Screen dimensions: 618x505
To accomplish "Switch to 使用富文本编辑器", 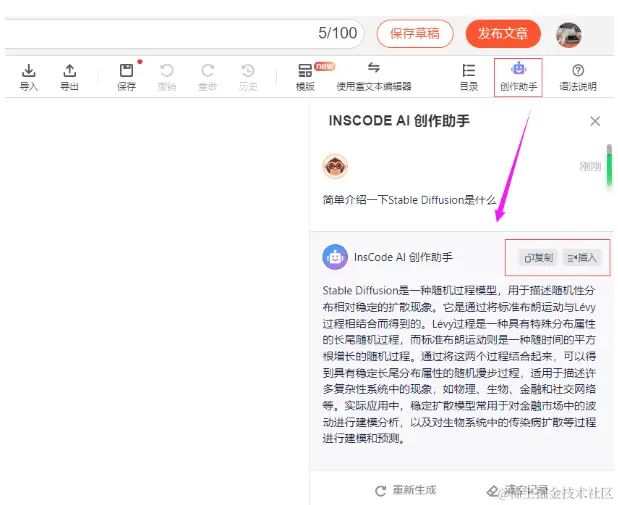I will coord(374,78).
